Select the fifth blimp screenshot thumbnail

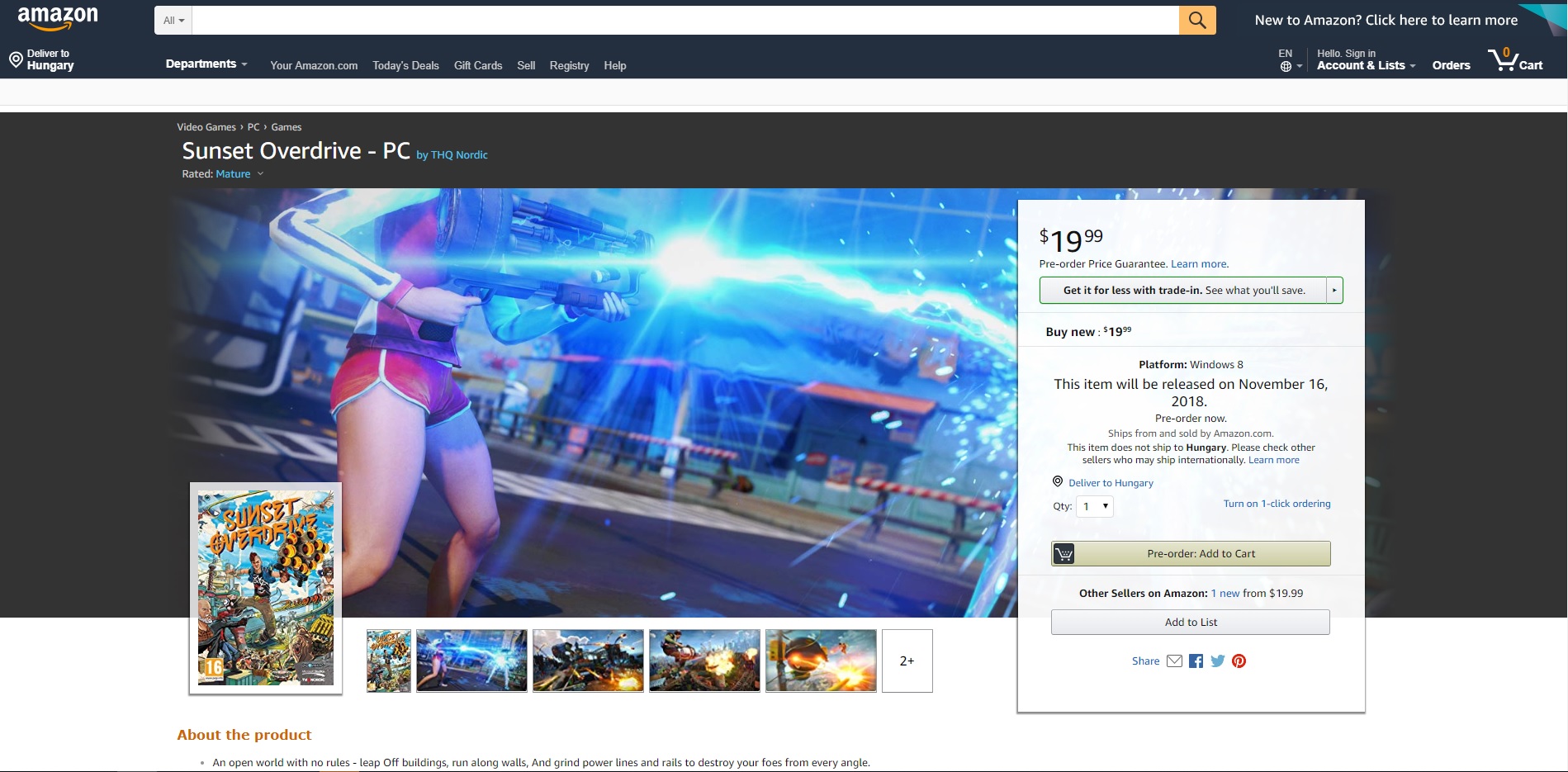pyautogui.click(x=821, y=661)
